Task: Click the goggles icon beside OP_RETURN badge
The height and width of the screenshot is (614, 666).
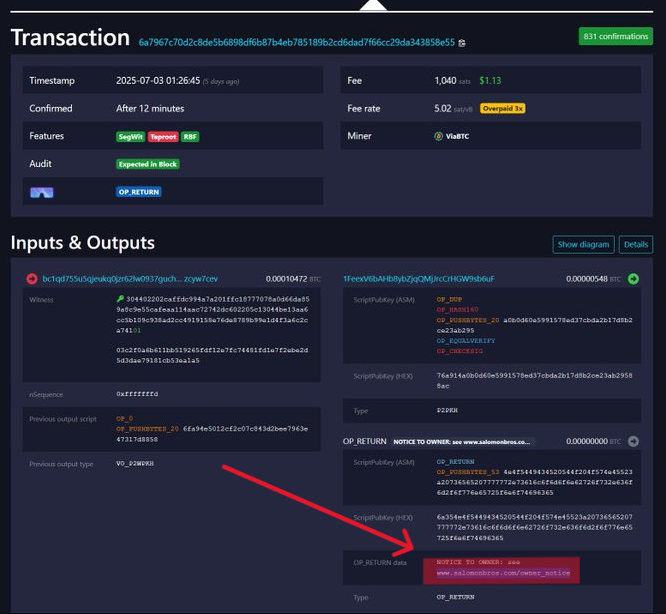Action: (x=42, y=192)
